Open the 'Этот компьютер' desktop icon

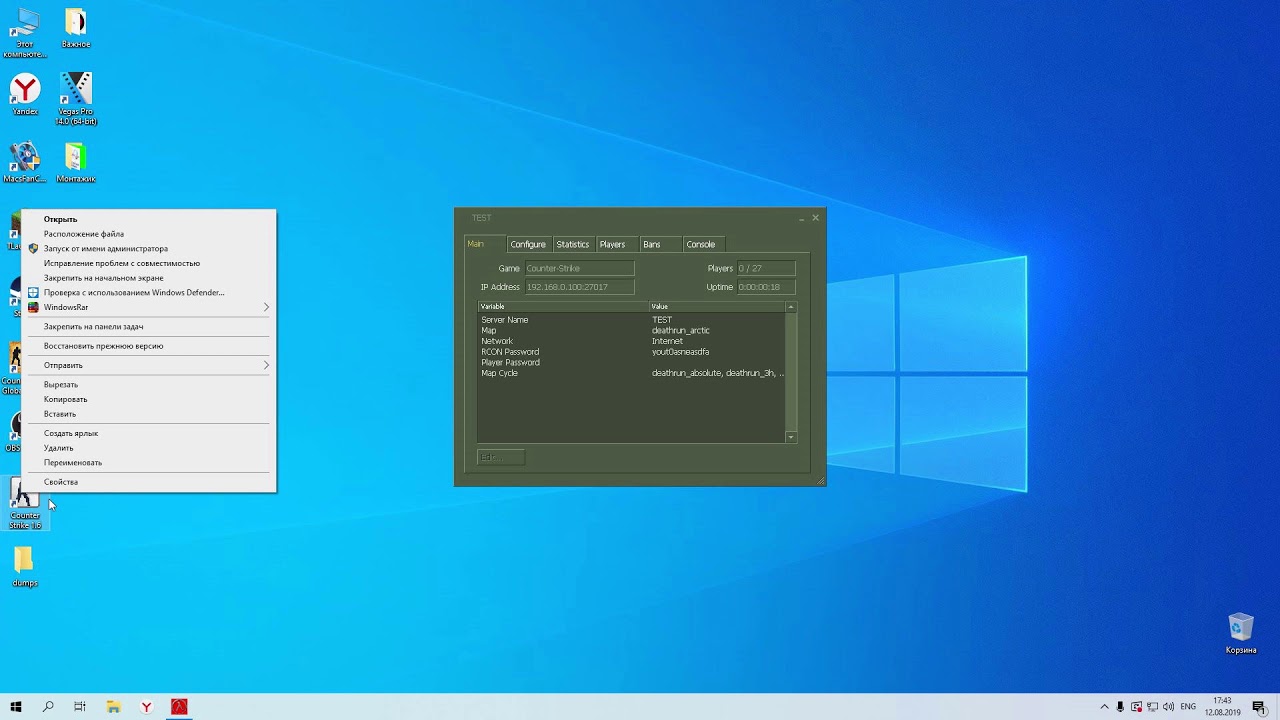25,33
